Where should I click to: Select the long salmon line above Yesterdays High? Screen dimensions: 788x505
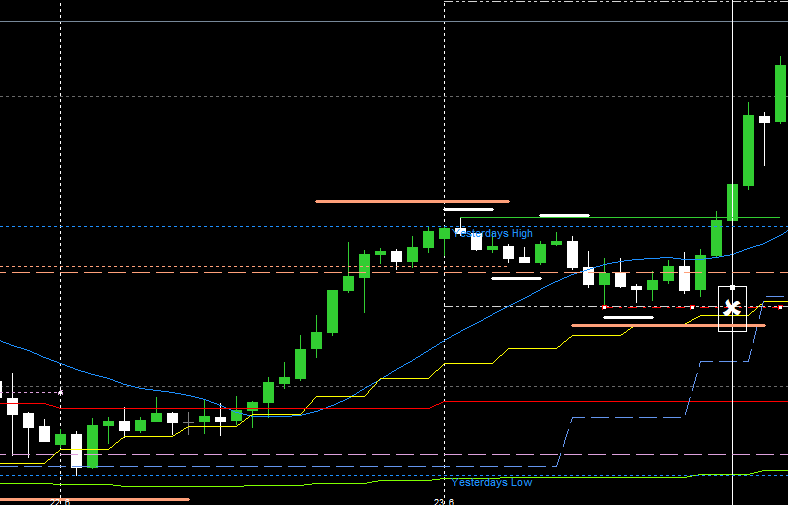412,201
